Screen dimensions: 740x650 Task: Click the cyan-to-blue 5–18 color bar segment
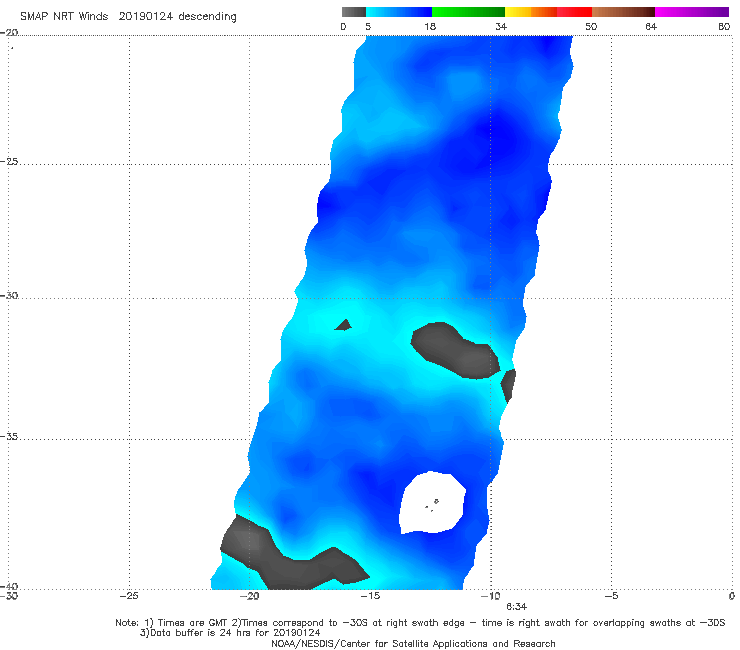(x=399, y=12)
